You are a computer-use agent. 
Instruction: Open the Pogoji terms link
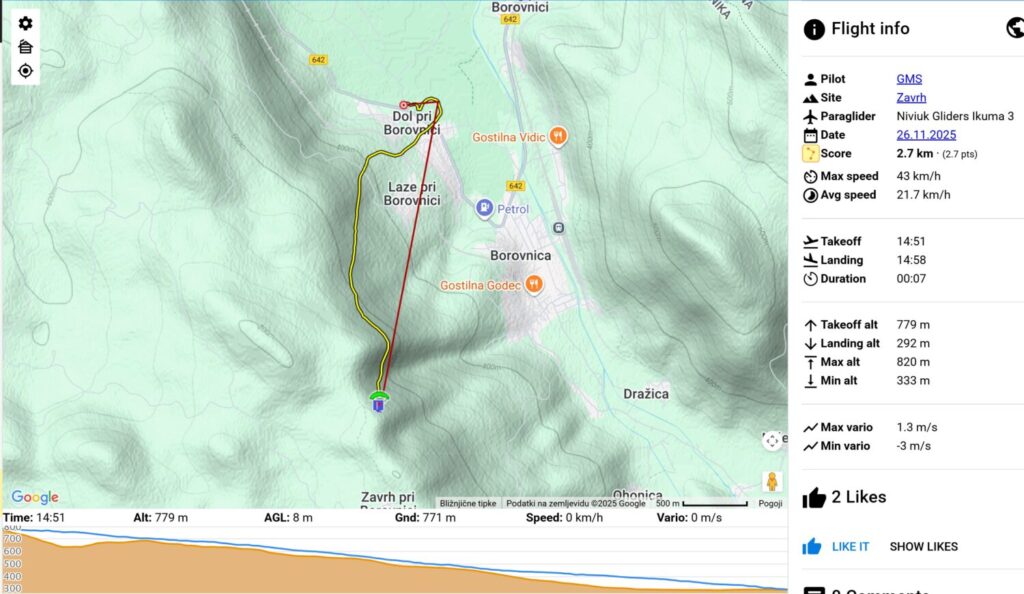coord(770,503)
